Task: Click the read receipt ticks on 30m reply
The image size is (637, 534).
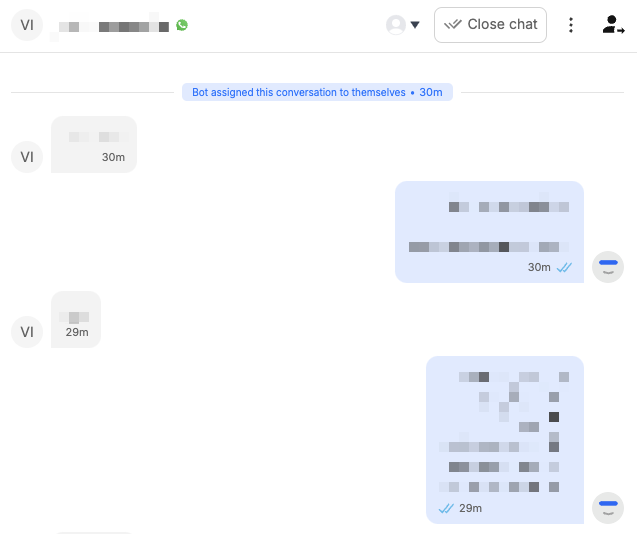Action: (564, 267)
